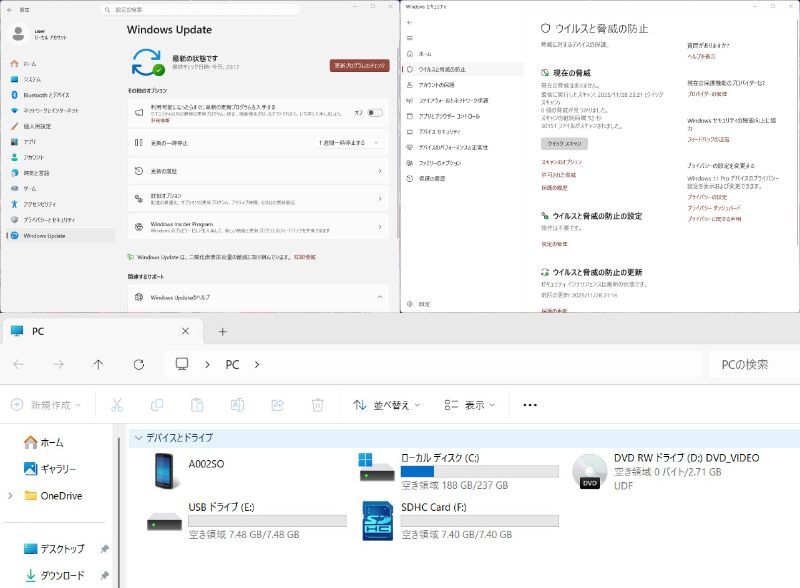Open the advanced options (詳細オプション) row chevron
Screen dimensions: 800x588
tap(380, 199)
